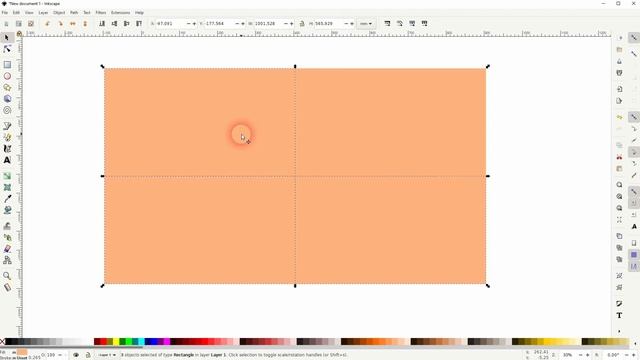Viewport: 640px width, 360px height.
Task: Click the zoom 30% field
Action: pos(569,355)
